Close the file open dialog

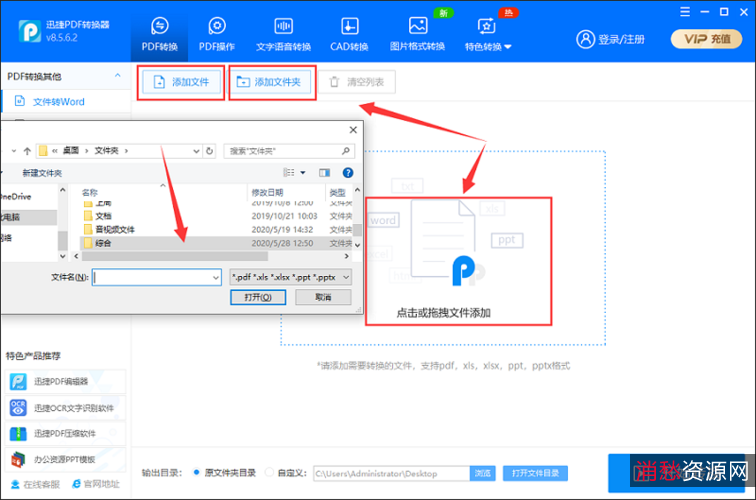353,130
